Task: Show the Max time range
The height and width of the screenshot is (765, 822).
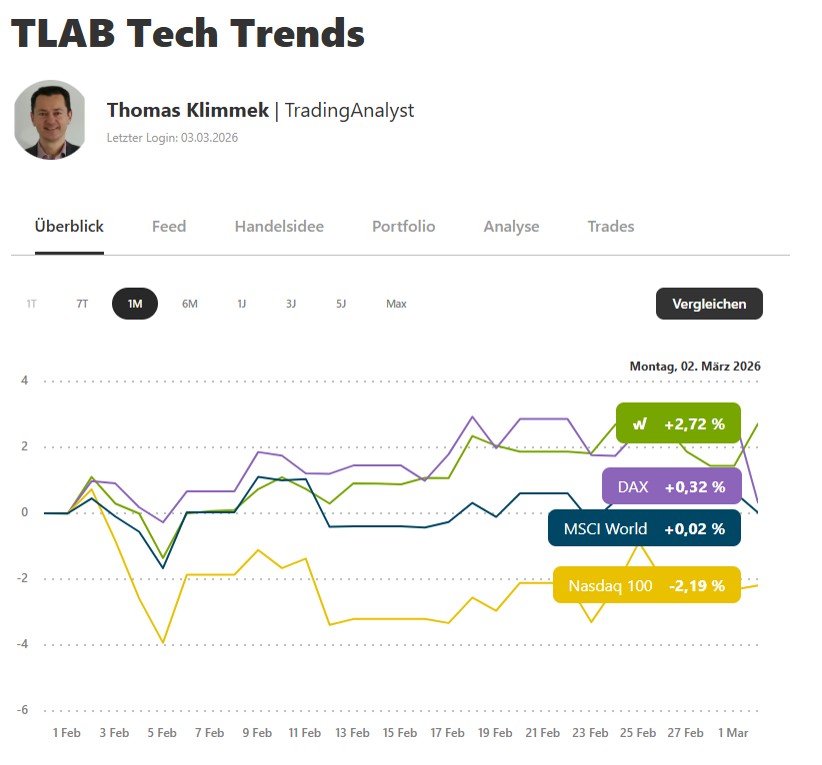Action: click(396, 304)
